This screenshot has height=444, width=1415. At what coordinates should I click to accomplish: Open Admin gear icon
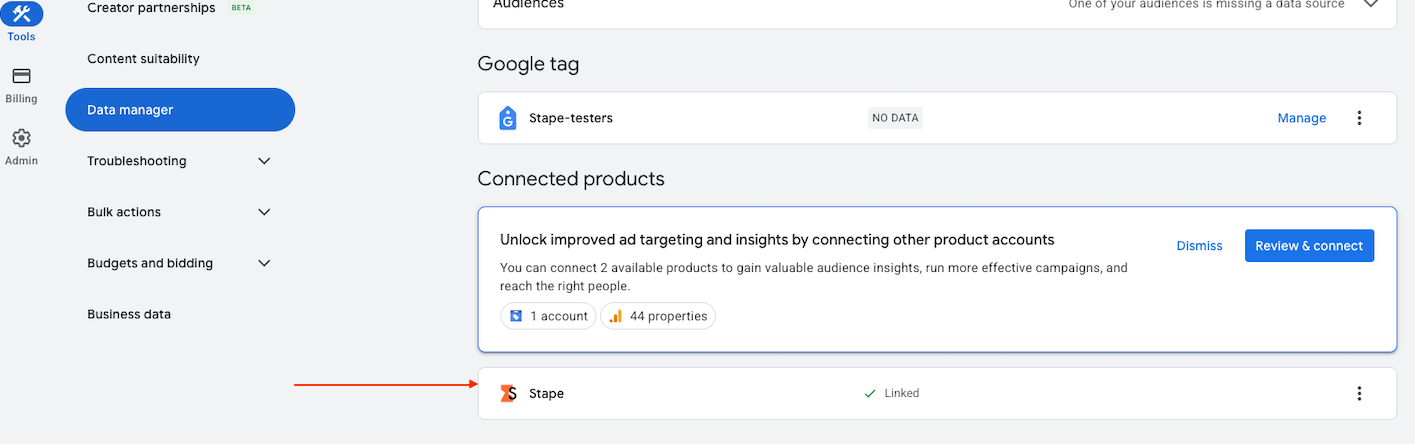pos(21,138)
